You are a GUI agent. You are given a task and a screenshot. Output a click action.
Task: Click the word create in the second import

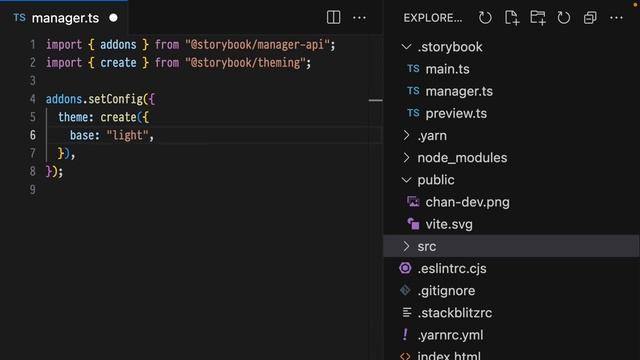[x=118, y=62]
